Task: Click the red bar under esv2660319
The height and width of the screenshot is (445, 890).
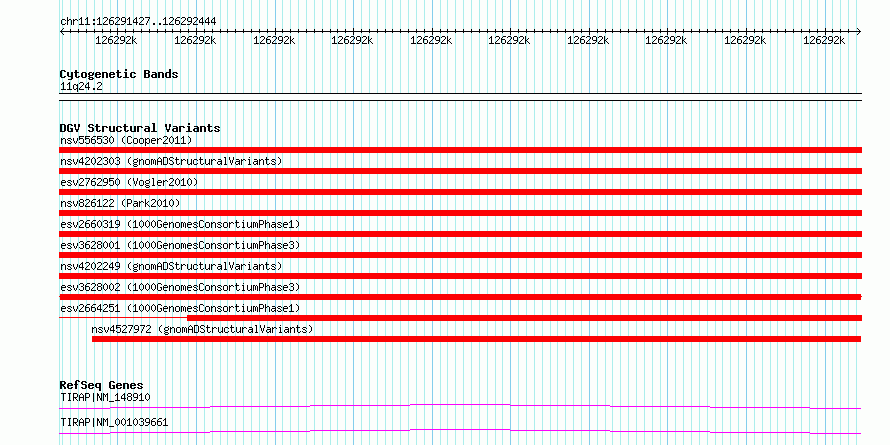Action: [x=460, y=234]
